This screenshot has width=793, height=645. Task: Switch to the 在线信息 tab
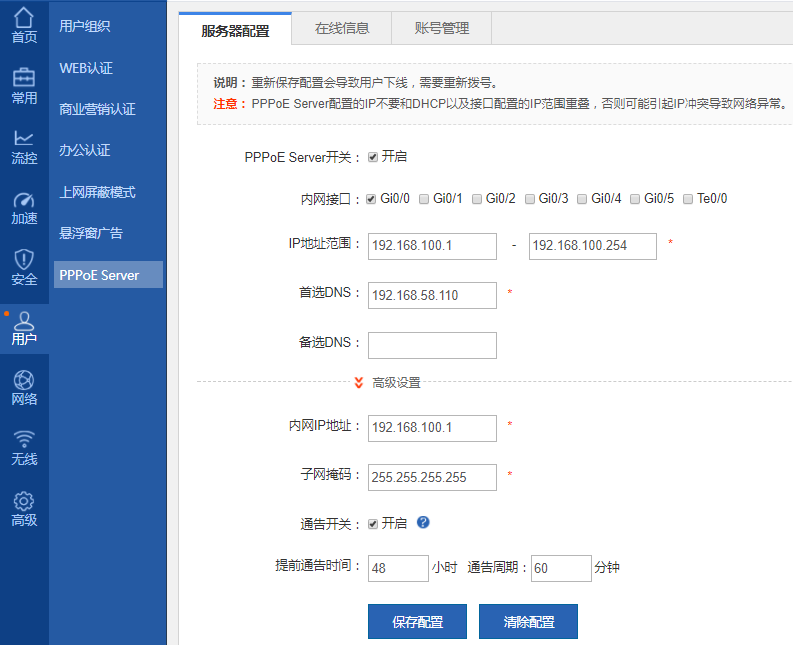[x=342, y=28]
